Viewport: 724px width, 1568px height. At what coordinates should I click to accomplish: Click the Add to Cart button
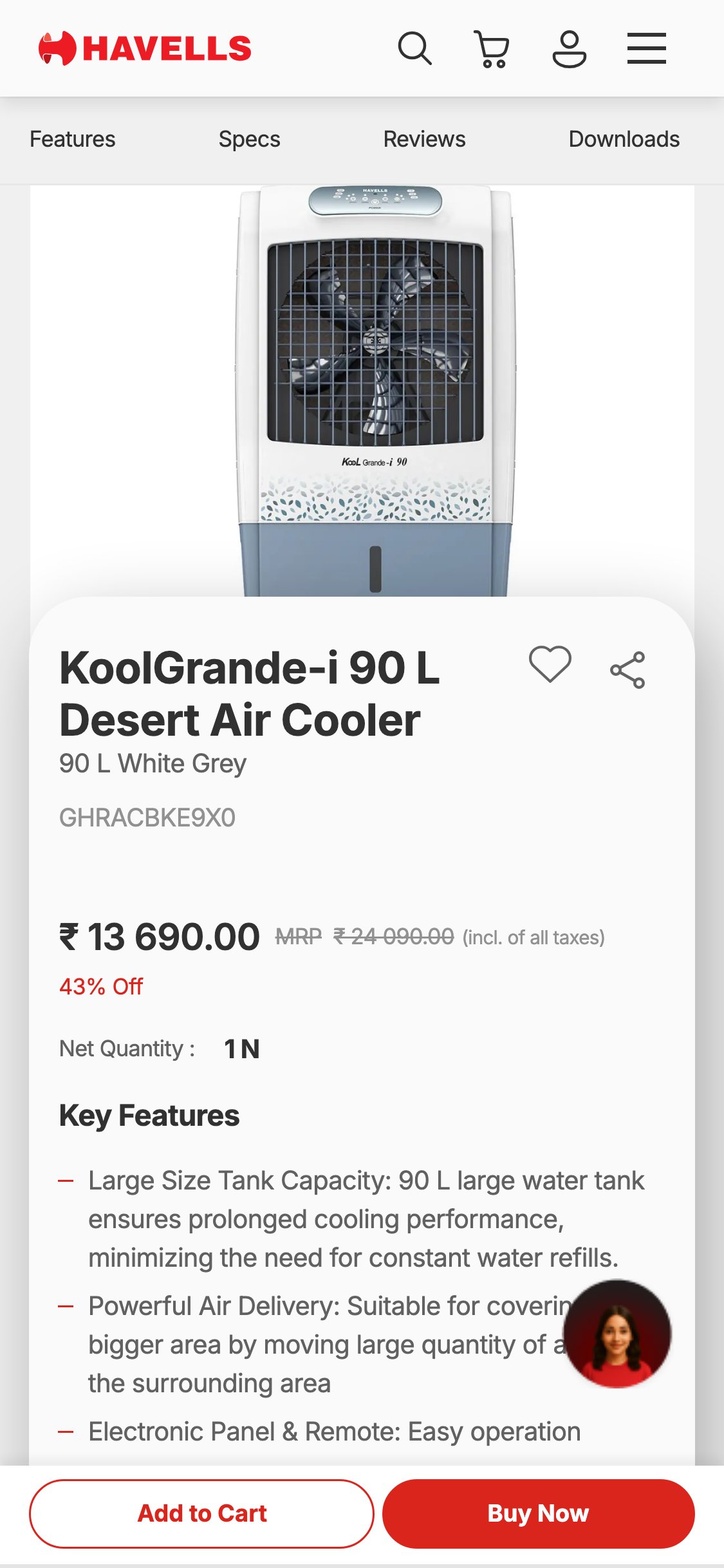coord(201,1513)
